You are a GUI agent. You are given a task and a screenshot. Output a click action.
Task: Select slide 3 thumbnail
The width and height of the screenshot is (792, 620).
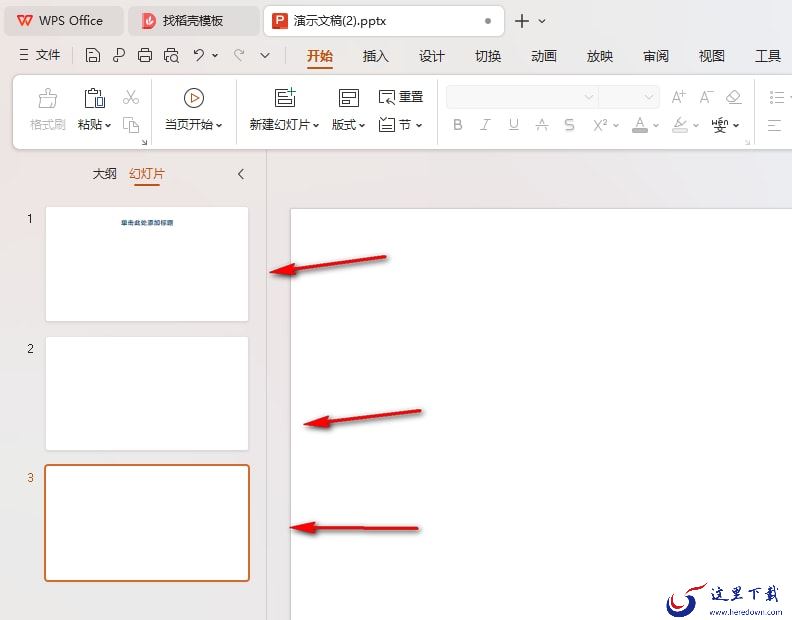147,523
